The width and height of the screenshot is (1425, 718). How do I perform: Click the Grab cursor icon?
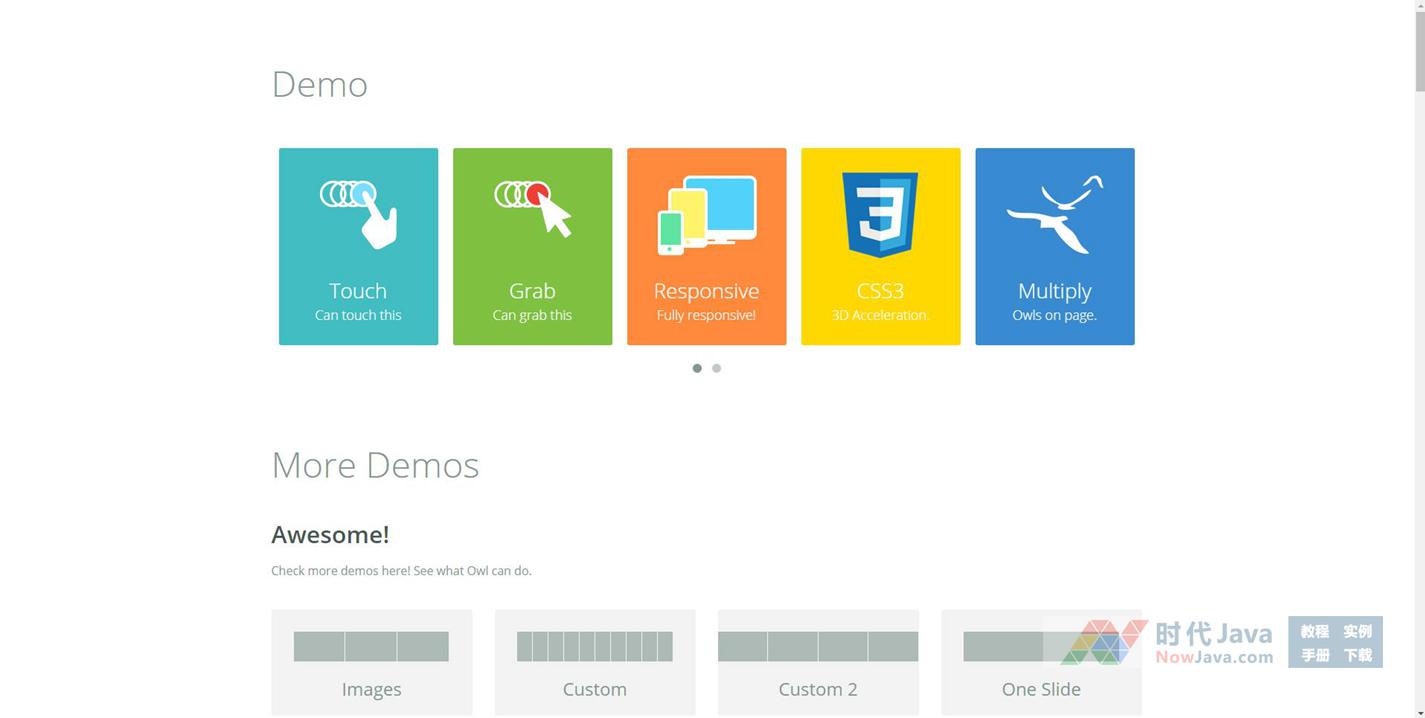[x=533, y=207]
